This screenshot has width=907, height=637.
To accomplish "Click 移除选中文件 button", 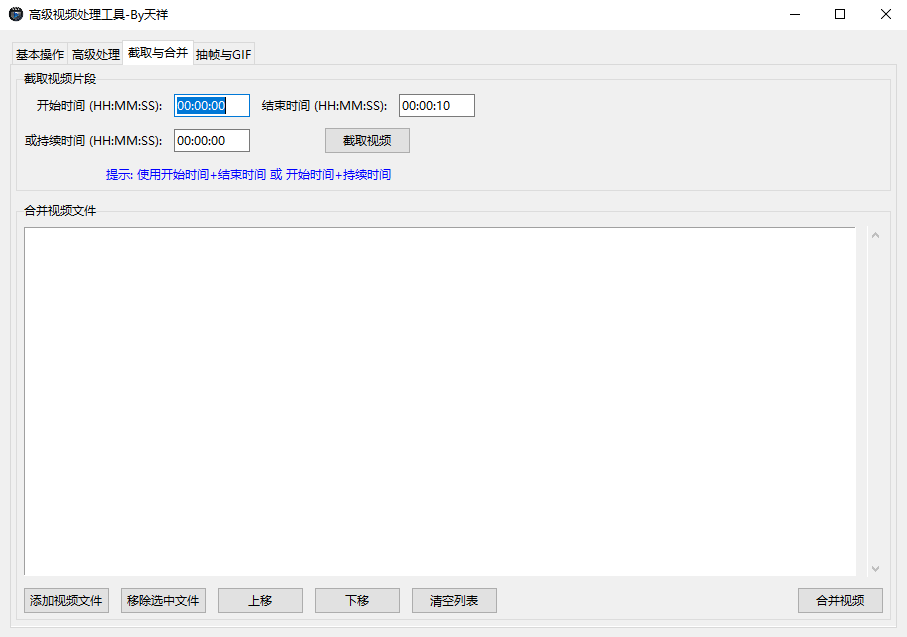I will 163,601.
